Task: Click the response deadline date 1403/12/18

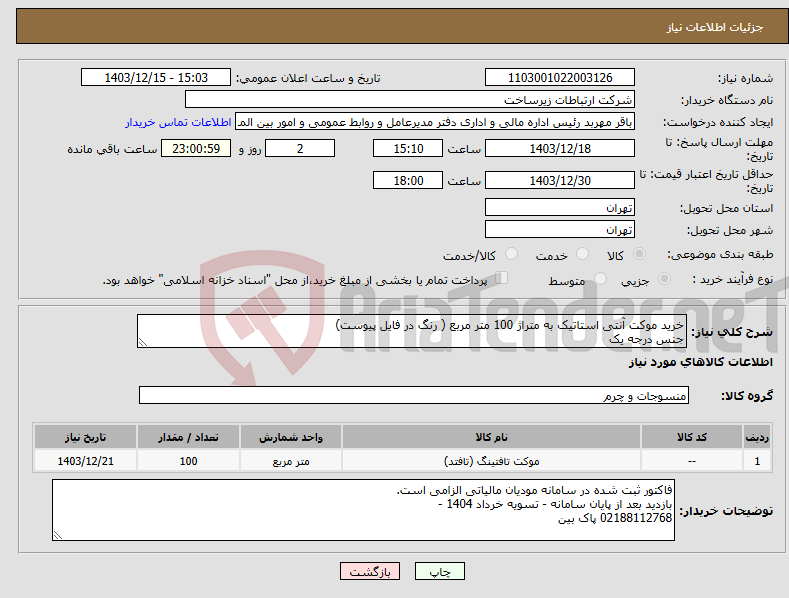Action: pos(560,148)
